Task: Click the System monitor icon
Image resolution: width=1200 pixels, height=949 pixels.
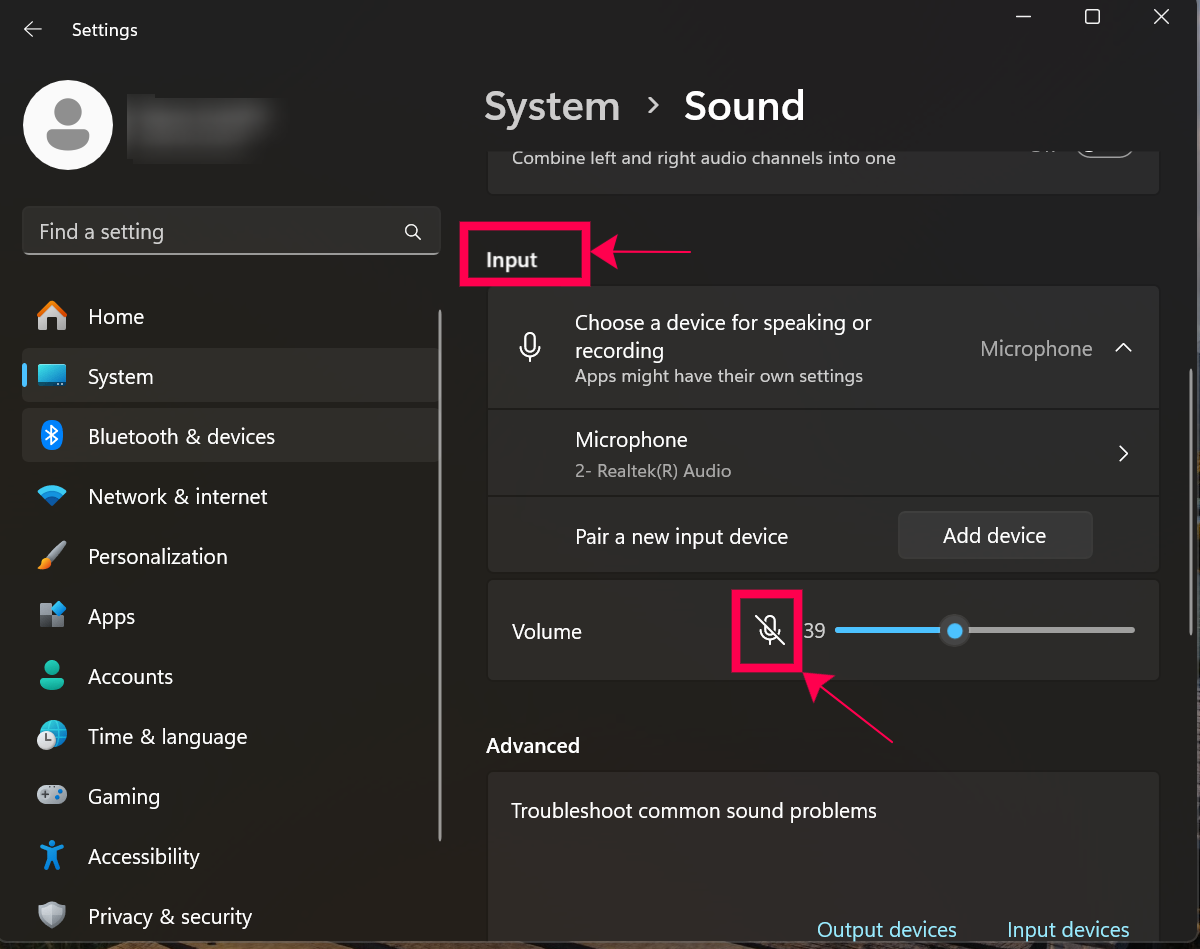Action: [52, 376]
